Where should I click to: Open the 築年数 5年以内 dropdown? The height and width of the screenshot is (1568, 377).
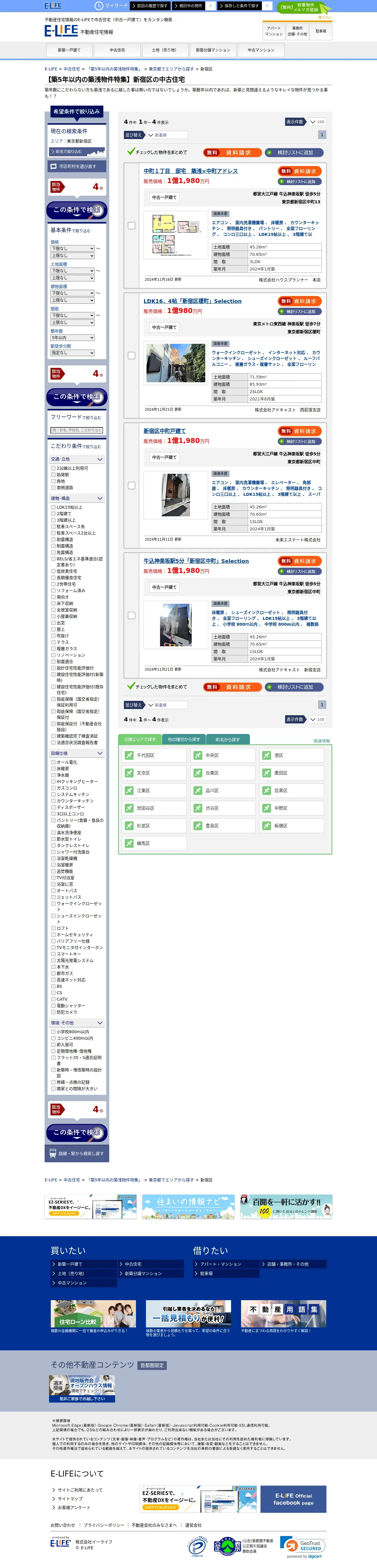coord(73,338)
